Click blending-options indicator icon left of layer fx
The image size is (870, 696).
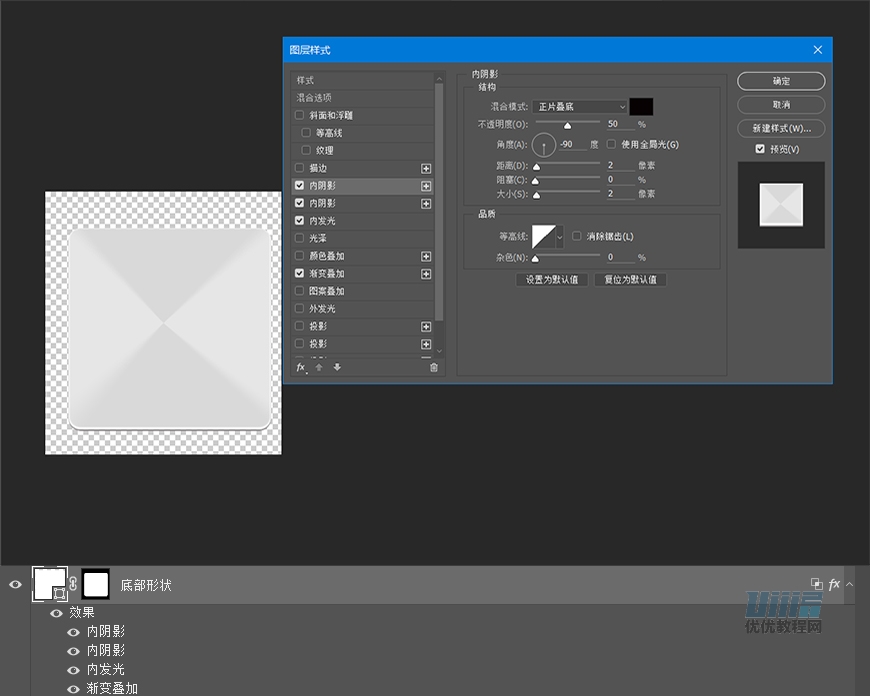pos(816,583)
